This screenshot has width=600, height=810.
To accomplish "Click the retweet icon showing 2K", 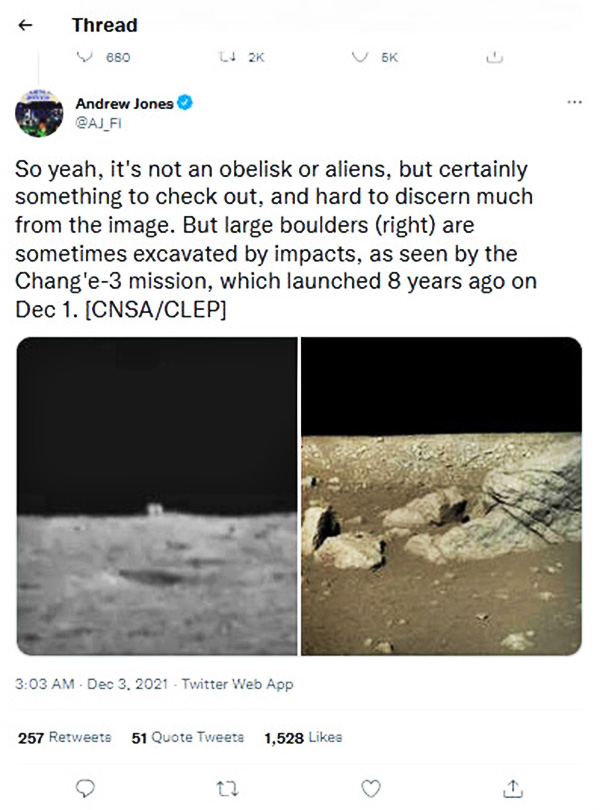I will [x=225, y=58].
